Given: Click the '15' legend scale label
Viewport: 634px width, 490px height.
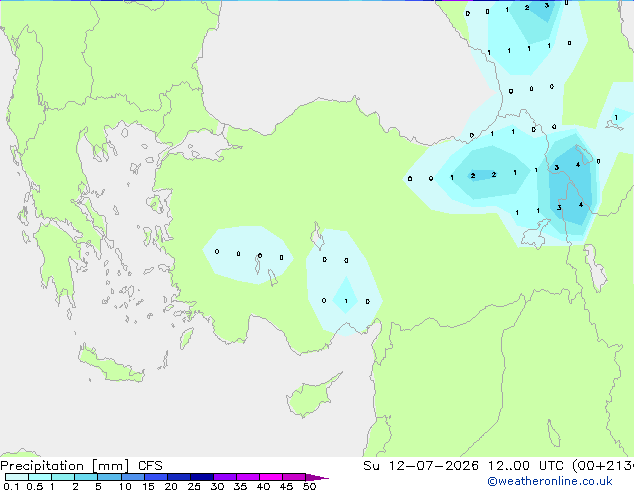Looking at the screenshot, I should (x=148, y=486).
